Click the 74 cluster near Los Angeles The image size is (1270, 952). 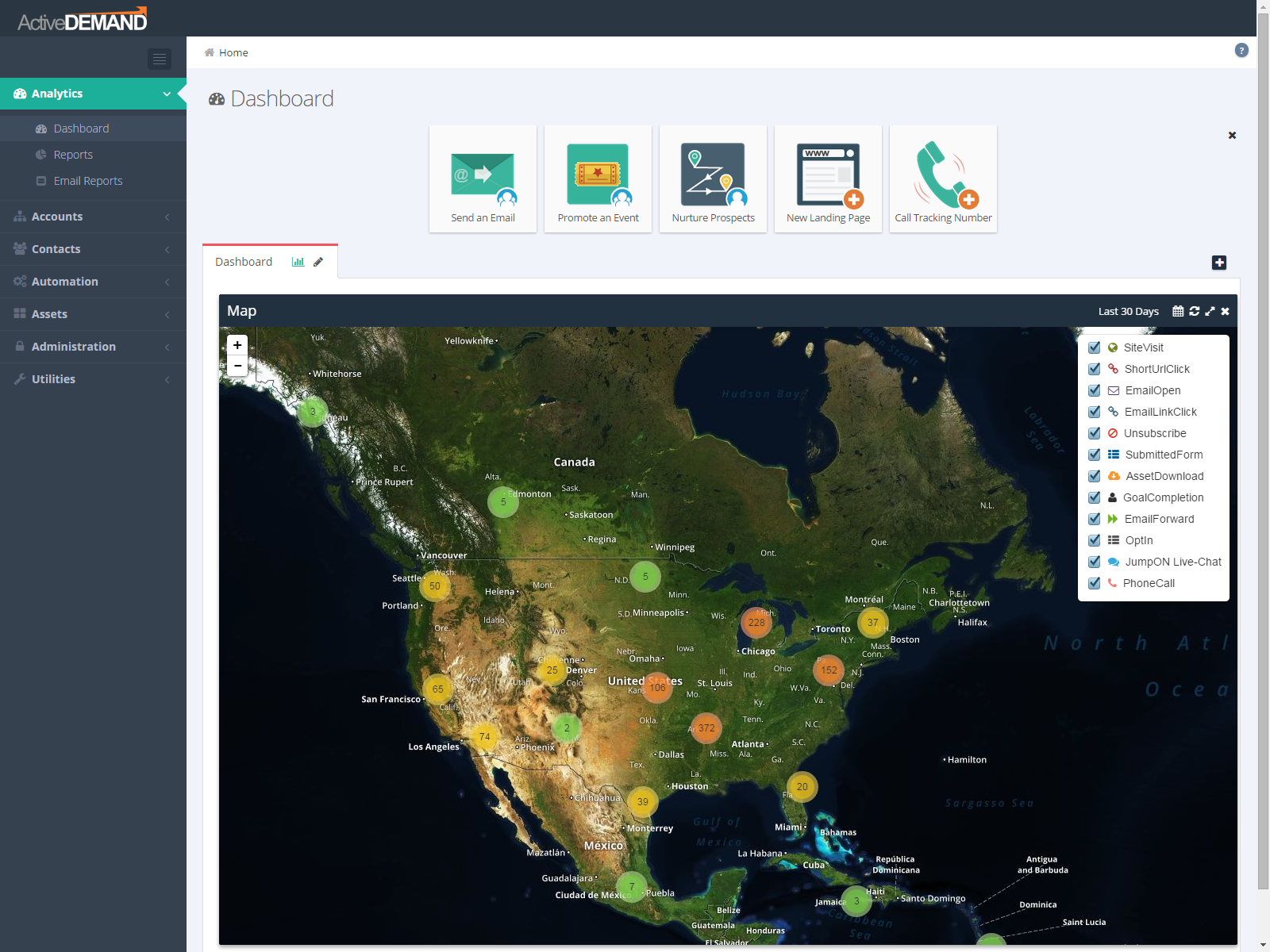pos(484,737)
